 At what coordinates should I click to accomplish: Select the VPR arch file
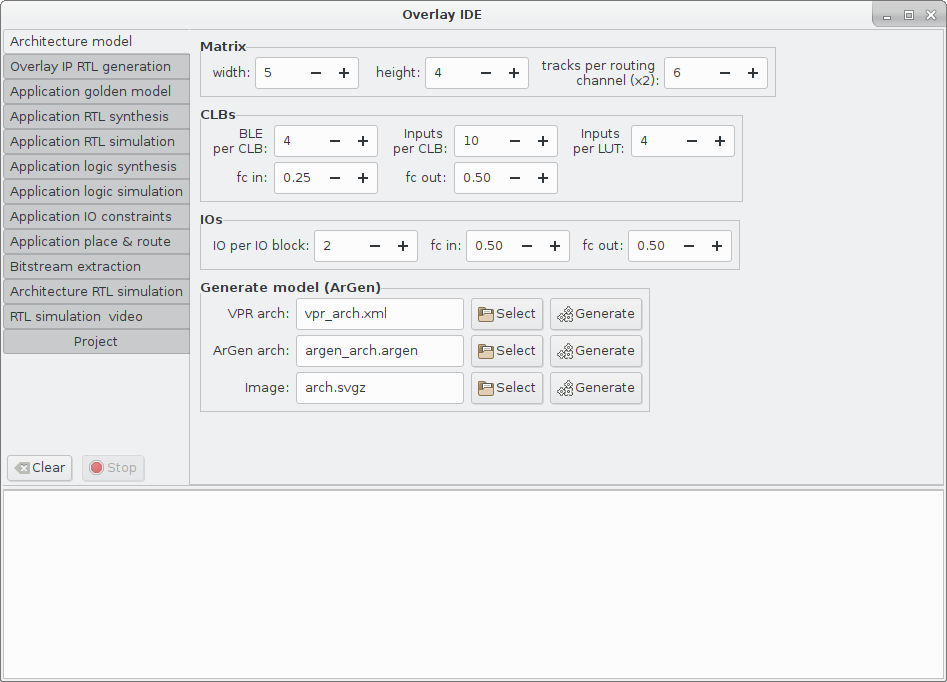click(x=507, y=314)
